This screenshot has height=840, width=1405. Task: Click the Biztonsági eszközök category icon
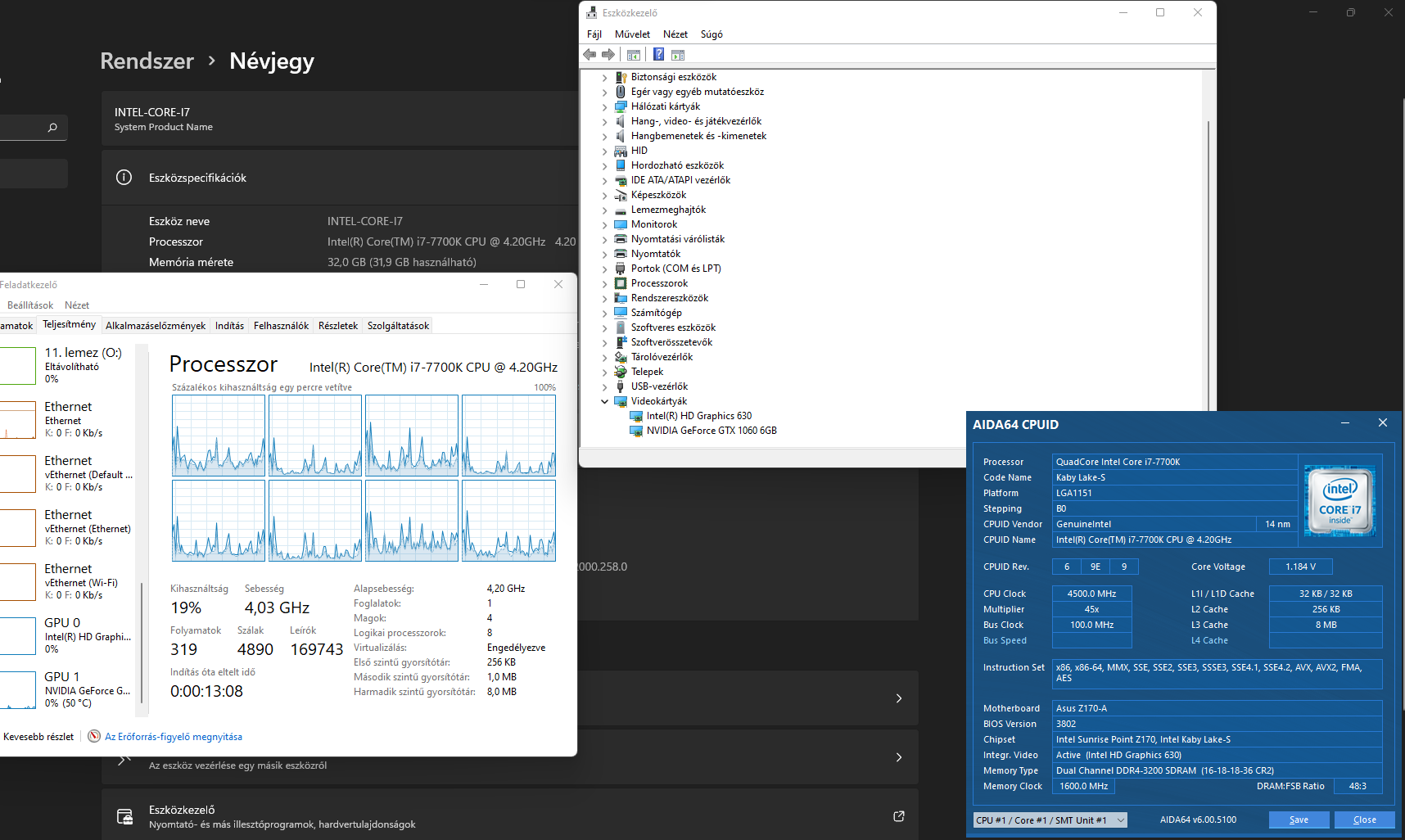coord(621,77)
